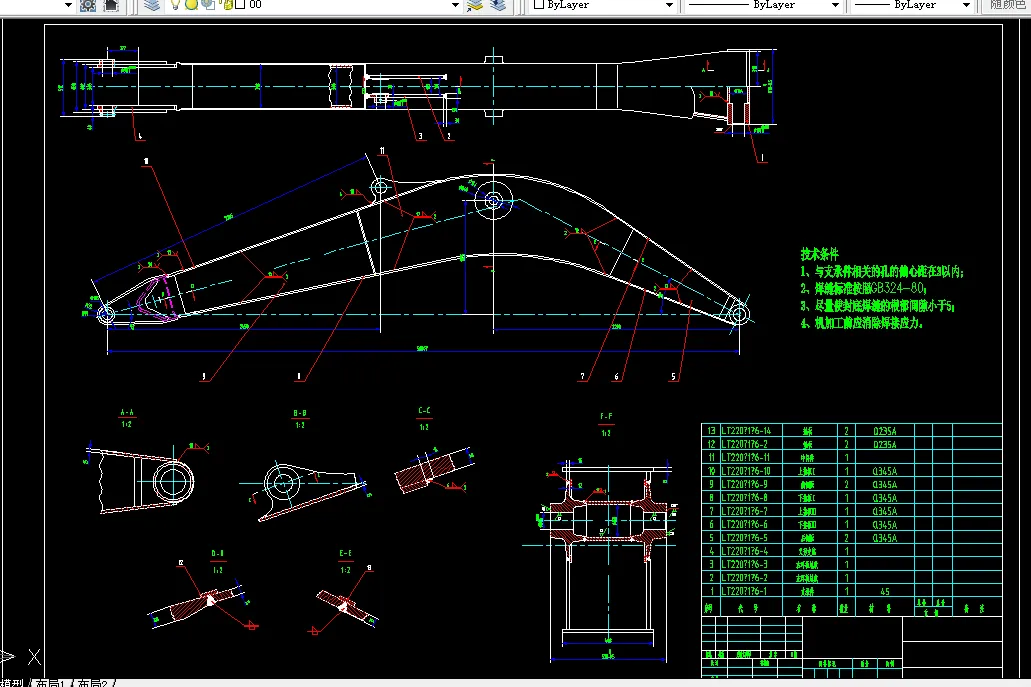Image resolution: width=1031 pixels, height=687 pixels.
Task: Select the E-E section view label
Action: pos(345,554)
